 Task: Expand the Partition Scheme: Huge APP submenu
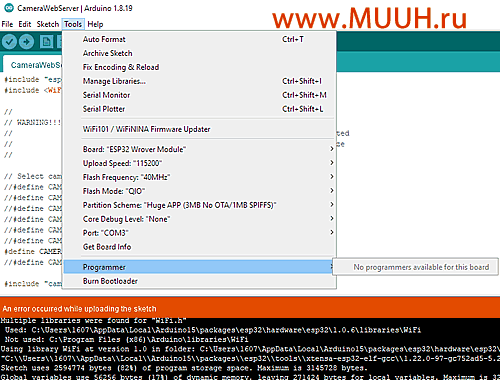point(200,205)
